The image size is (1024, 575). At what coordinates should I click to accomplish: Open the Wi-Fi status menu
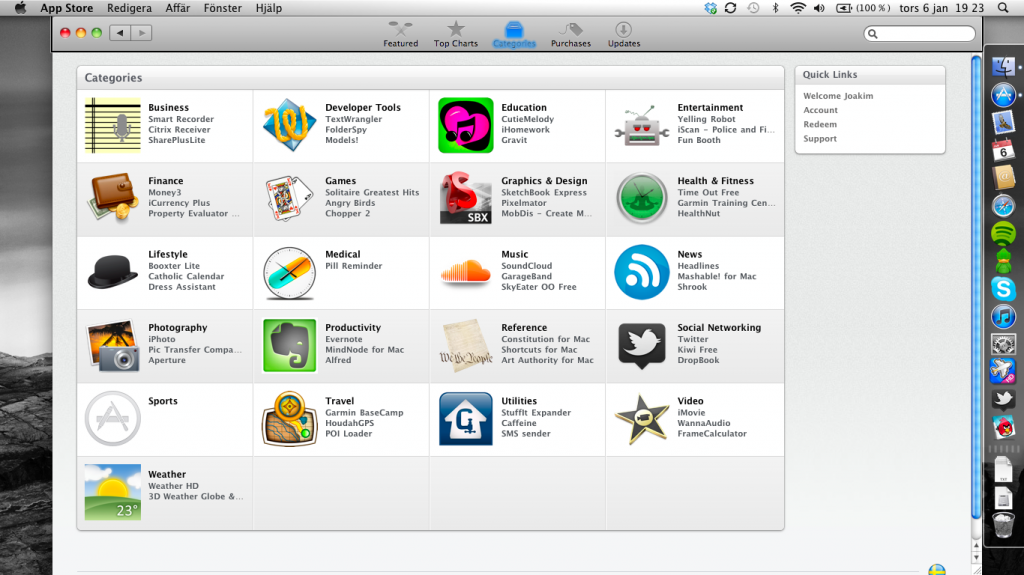(797, 8)
